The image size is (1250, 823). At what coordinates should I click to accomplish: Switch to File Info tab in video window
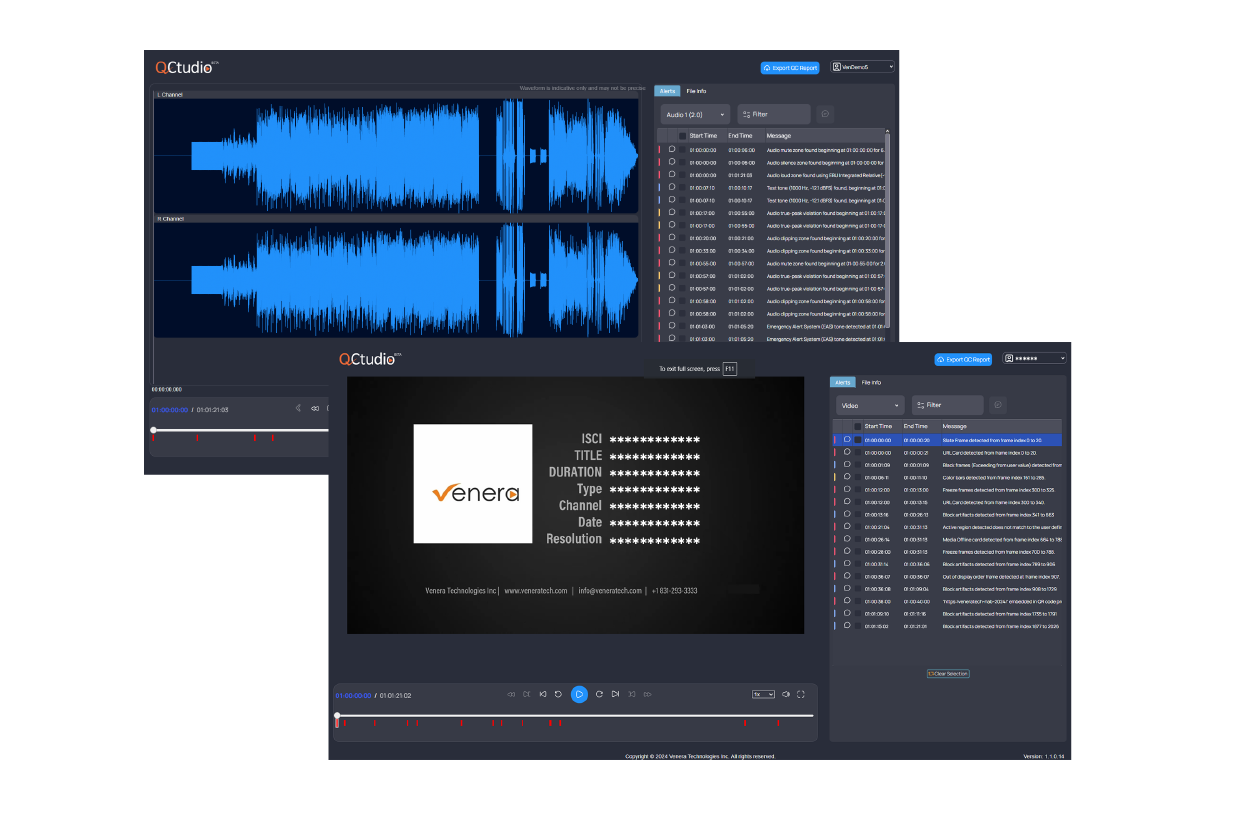click(872, 382)
